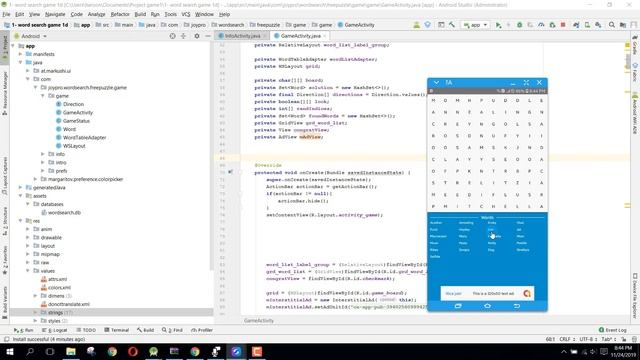This screenshot has height=360, width=640.
Task: Click the Windows Start button
Action: tap(9, 351)
